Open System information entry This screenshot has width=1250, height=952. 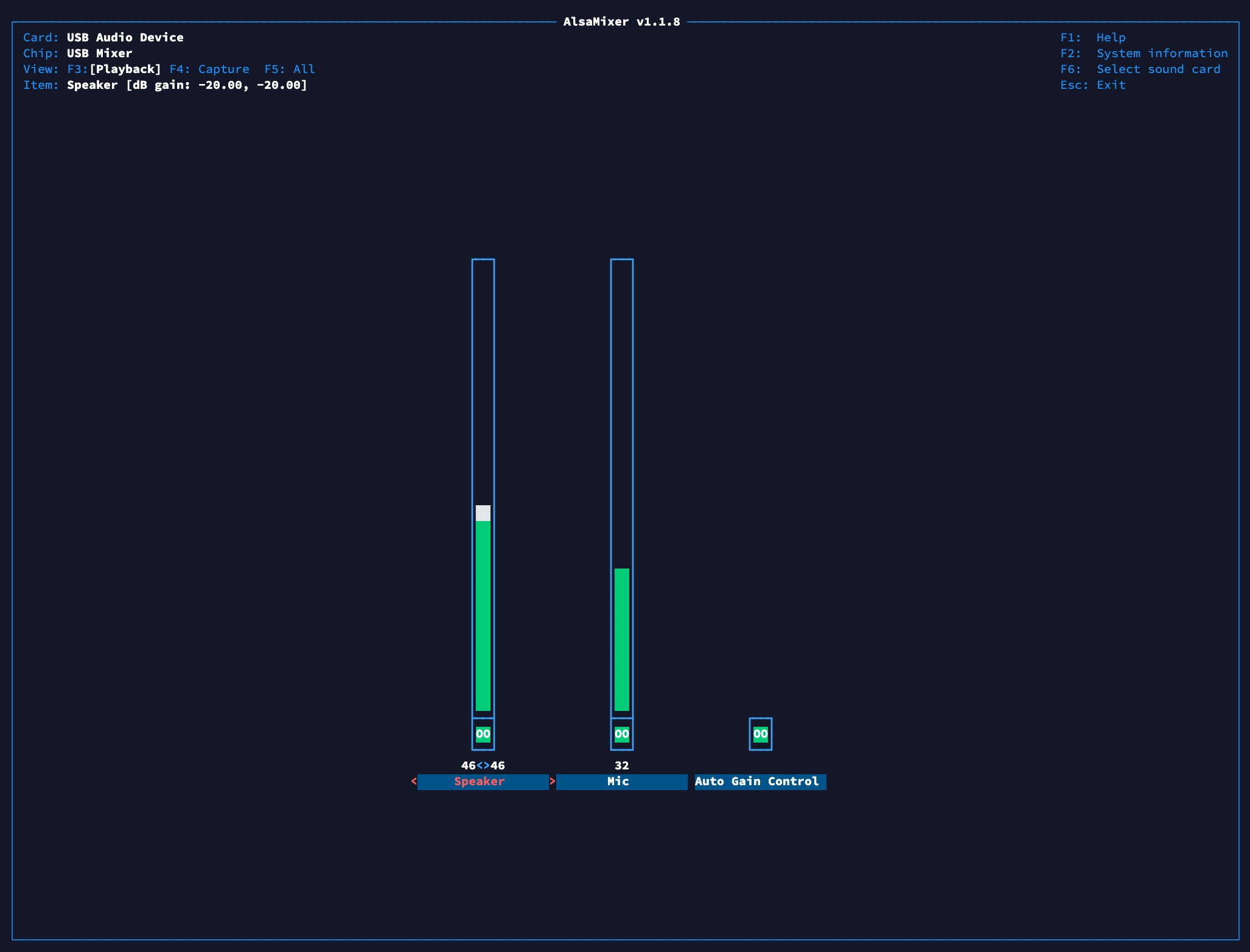[x=1144, y=54]
